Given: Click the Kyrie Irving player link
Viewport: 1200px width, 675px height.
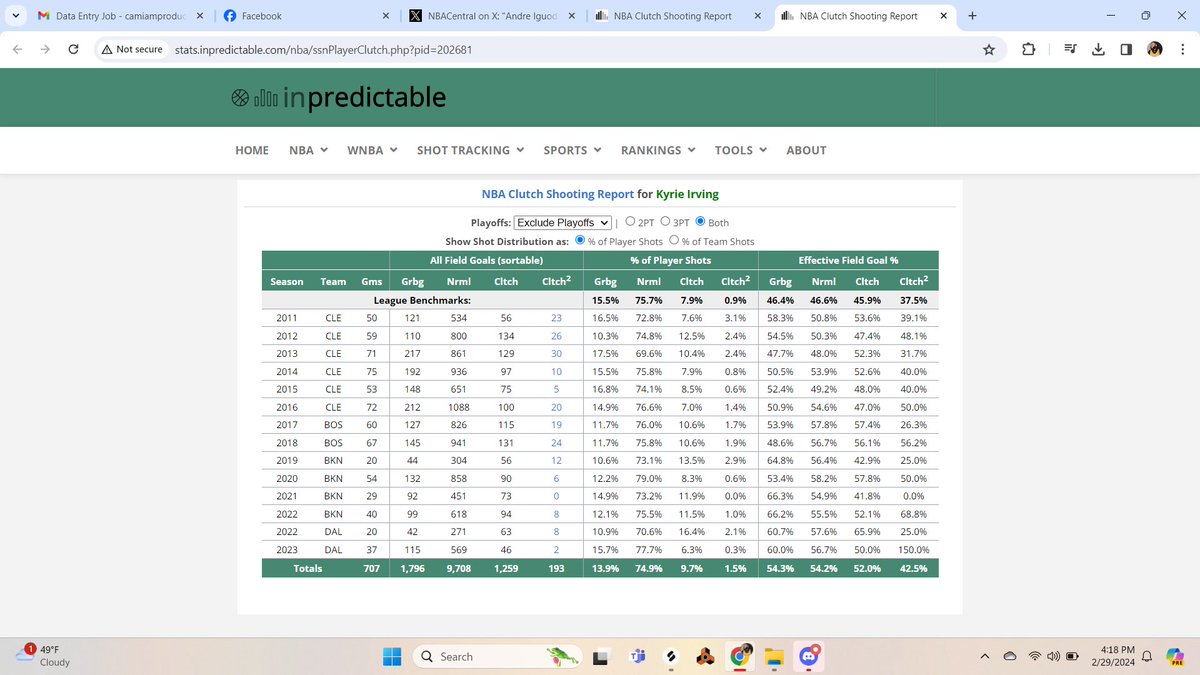Looking at the screenshot, I should click(x=687, y=194).
